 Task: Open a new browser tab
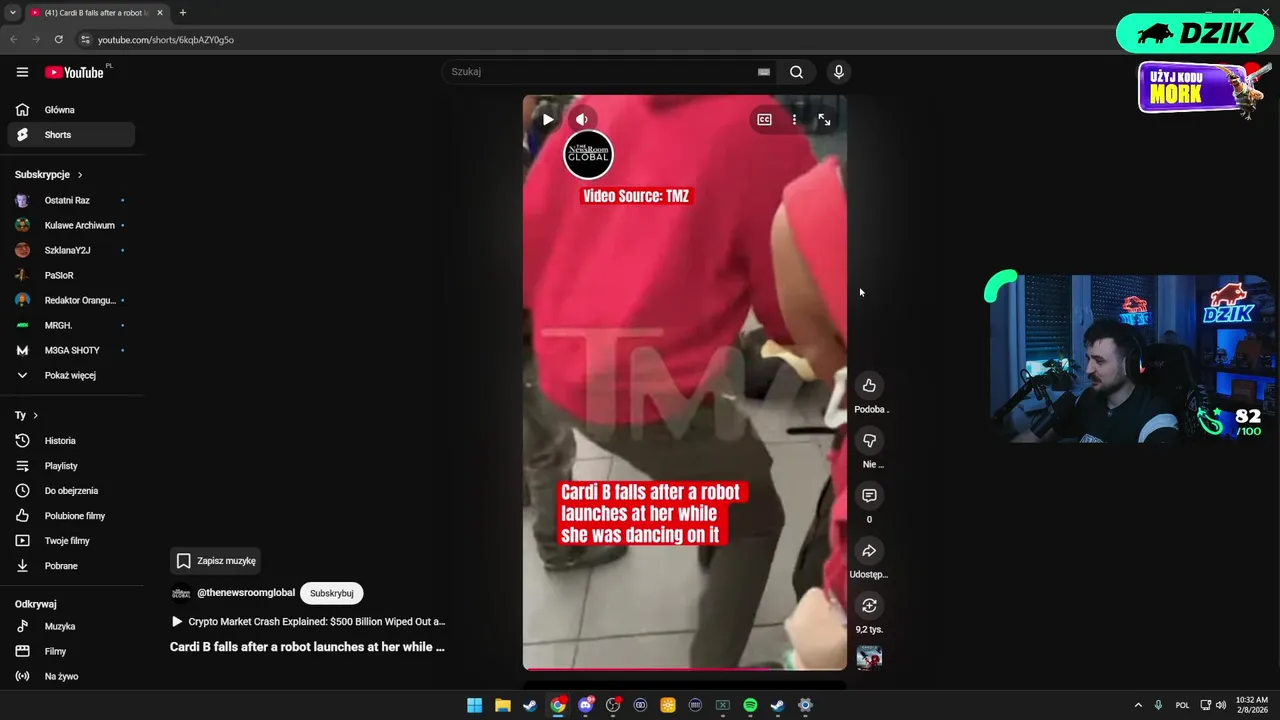click(x=182, y=13)
